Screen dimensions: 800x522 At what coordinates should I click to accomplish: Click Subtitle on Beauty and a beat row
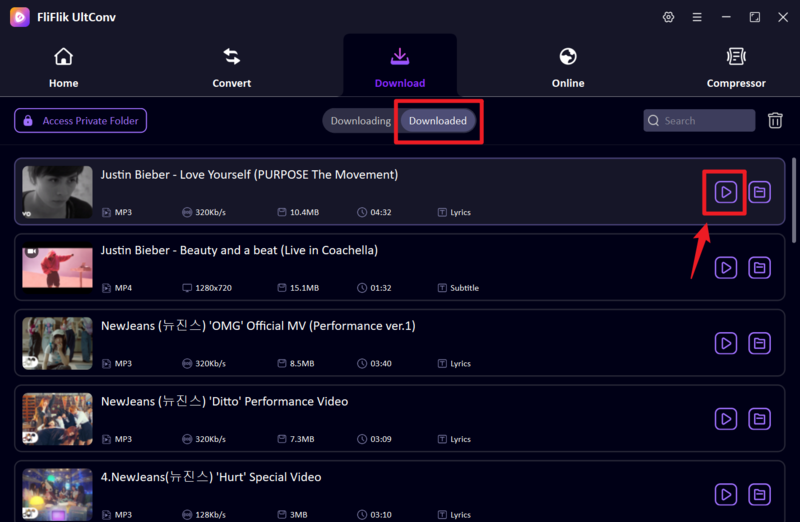pos(458,288)
